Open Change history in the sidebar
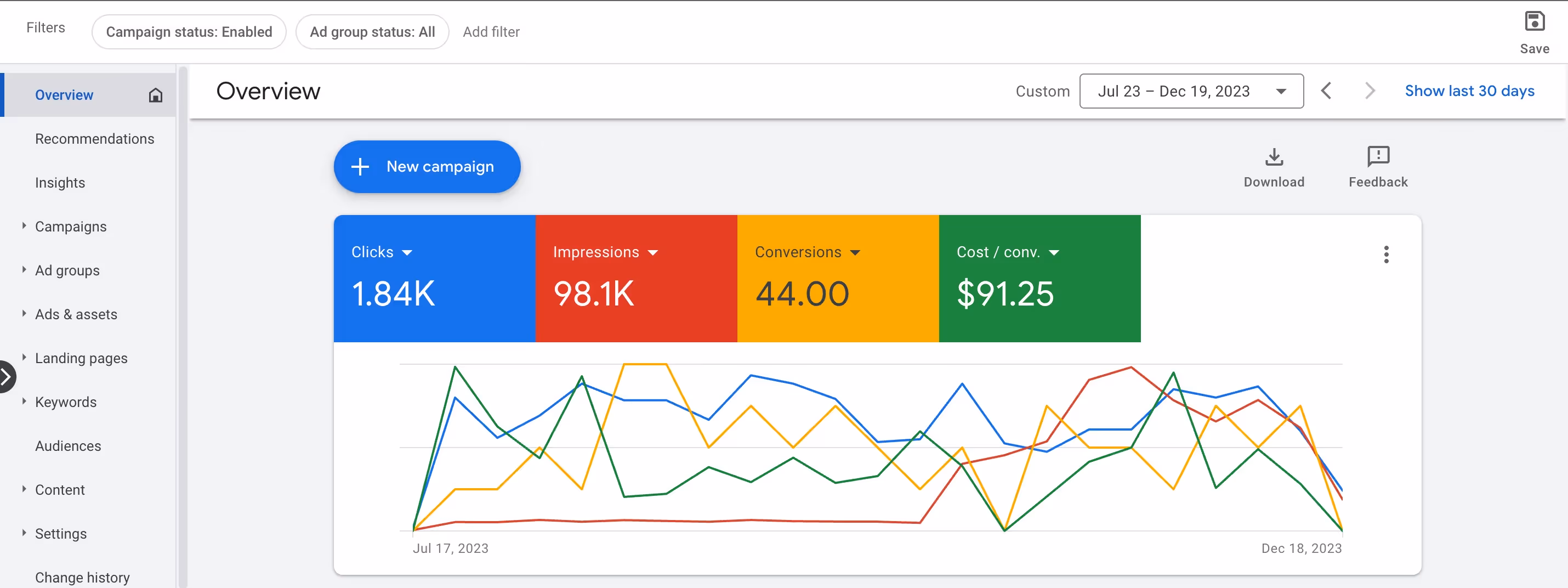 pos(82,577)
